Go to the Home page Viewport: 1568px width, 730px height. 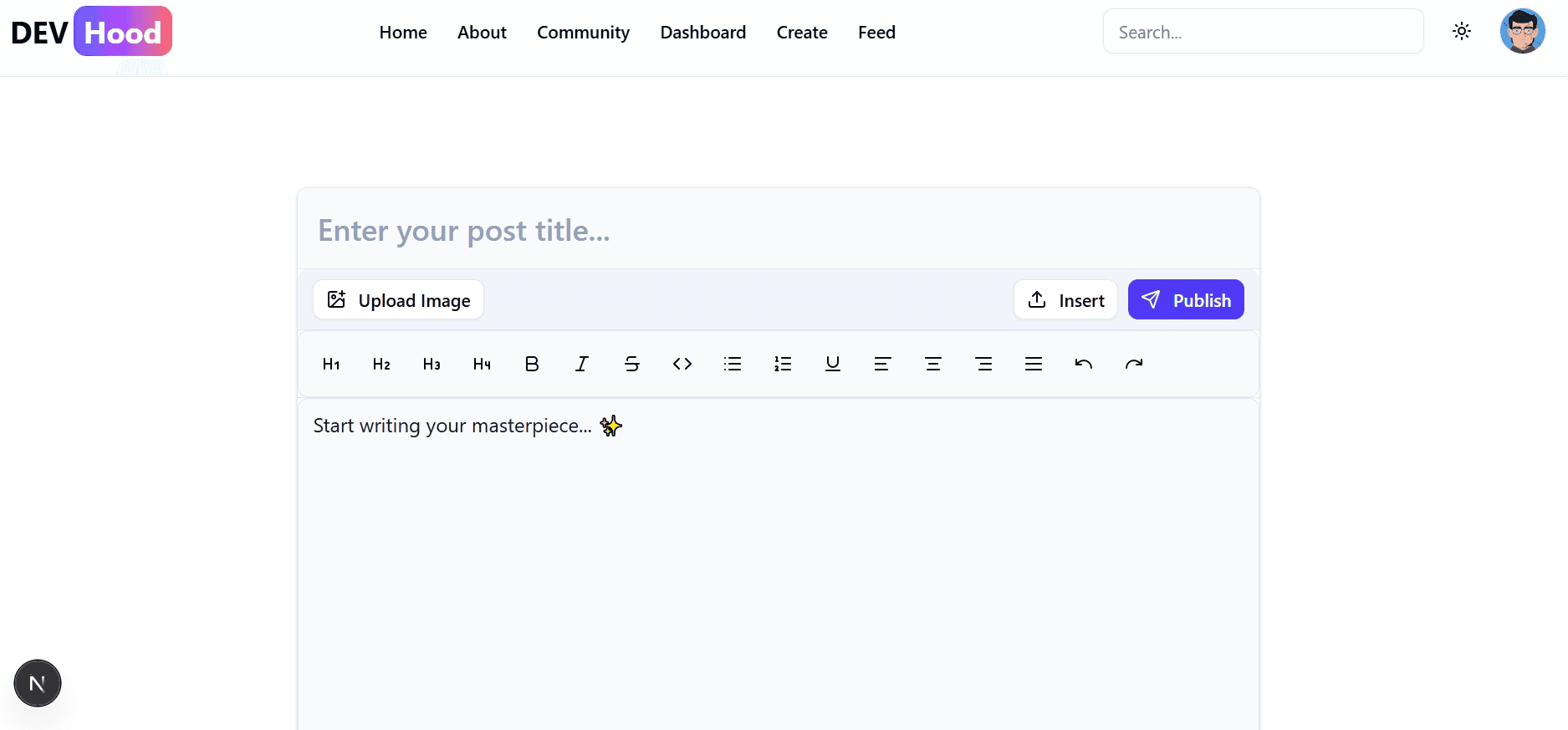(403, 32)
